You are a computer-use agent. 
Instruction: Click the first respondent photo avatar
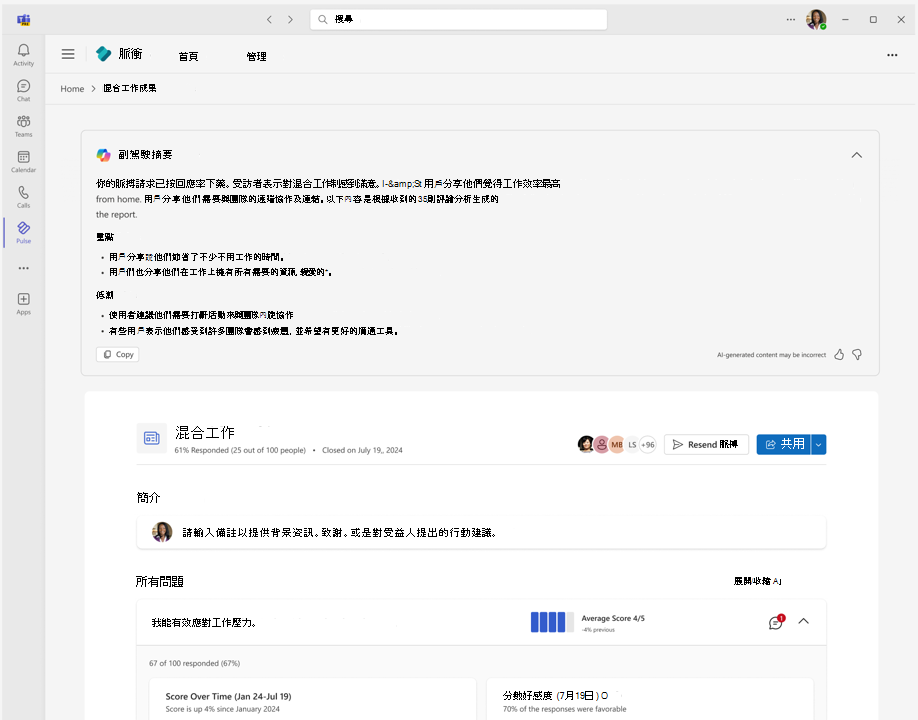pyautogui.click(x=585, y=444)
